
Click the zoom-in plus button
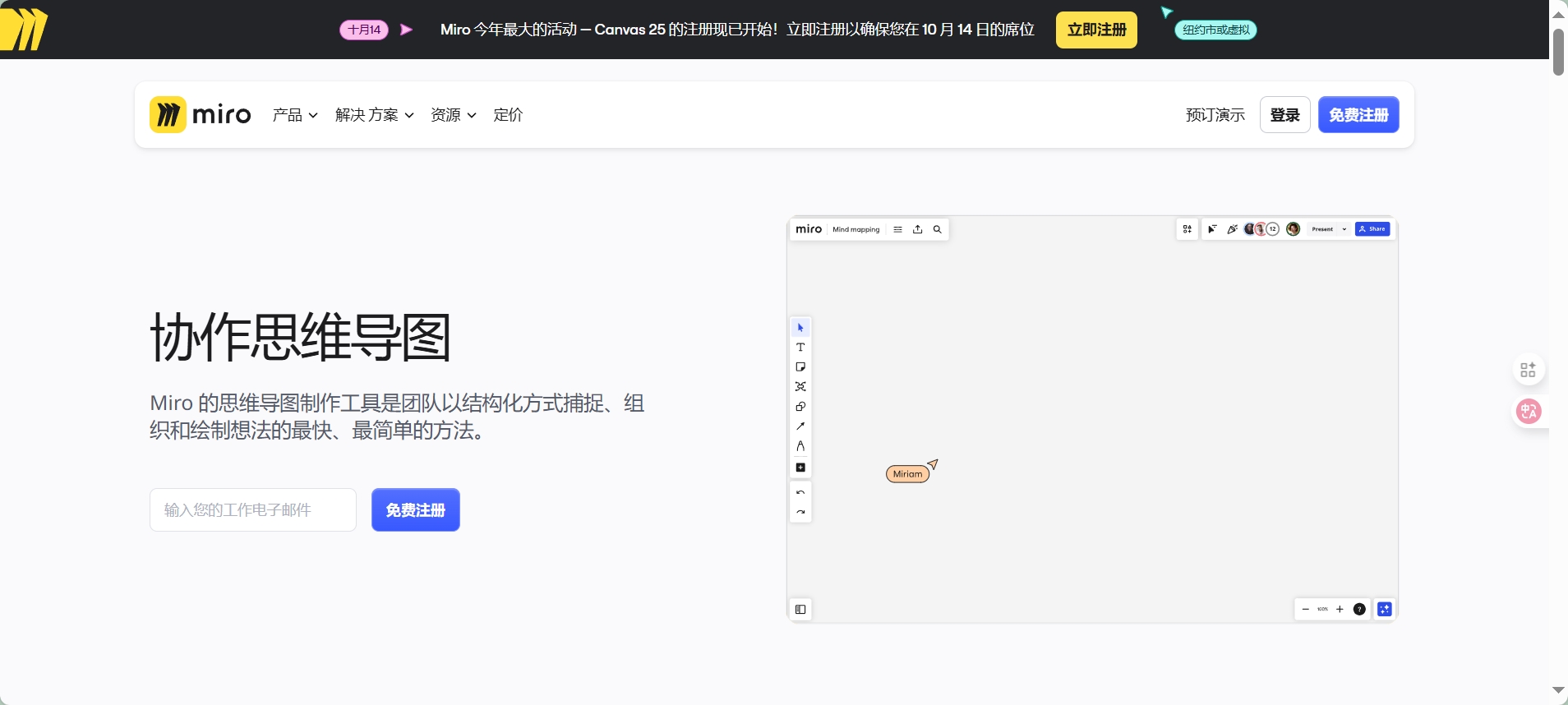[x=1340, y=610]
